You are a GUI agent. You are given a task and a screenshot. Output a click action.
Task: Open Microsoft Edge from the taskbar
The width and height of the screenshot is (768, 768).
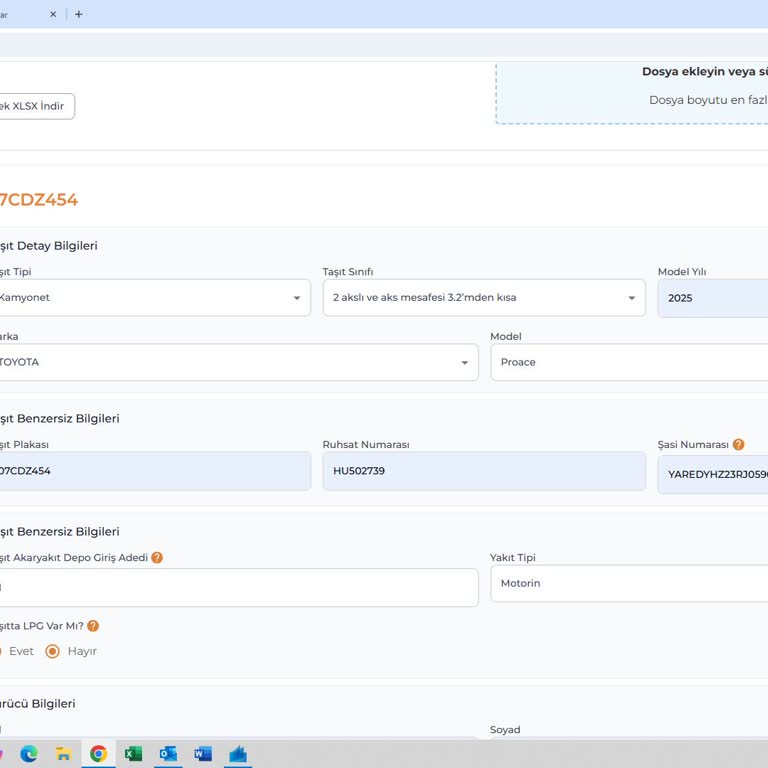(x=29, y=754)
